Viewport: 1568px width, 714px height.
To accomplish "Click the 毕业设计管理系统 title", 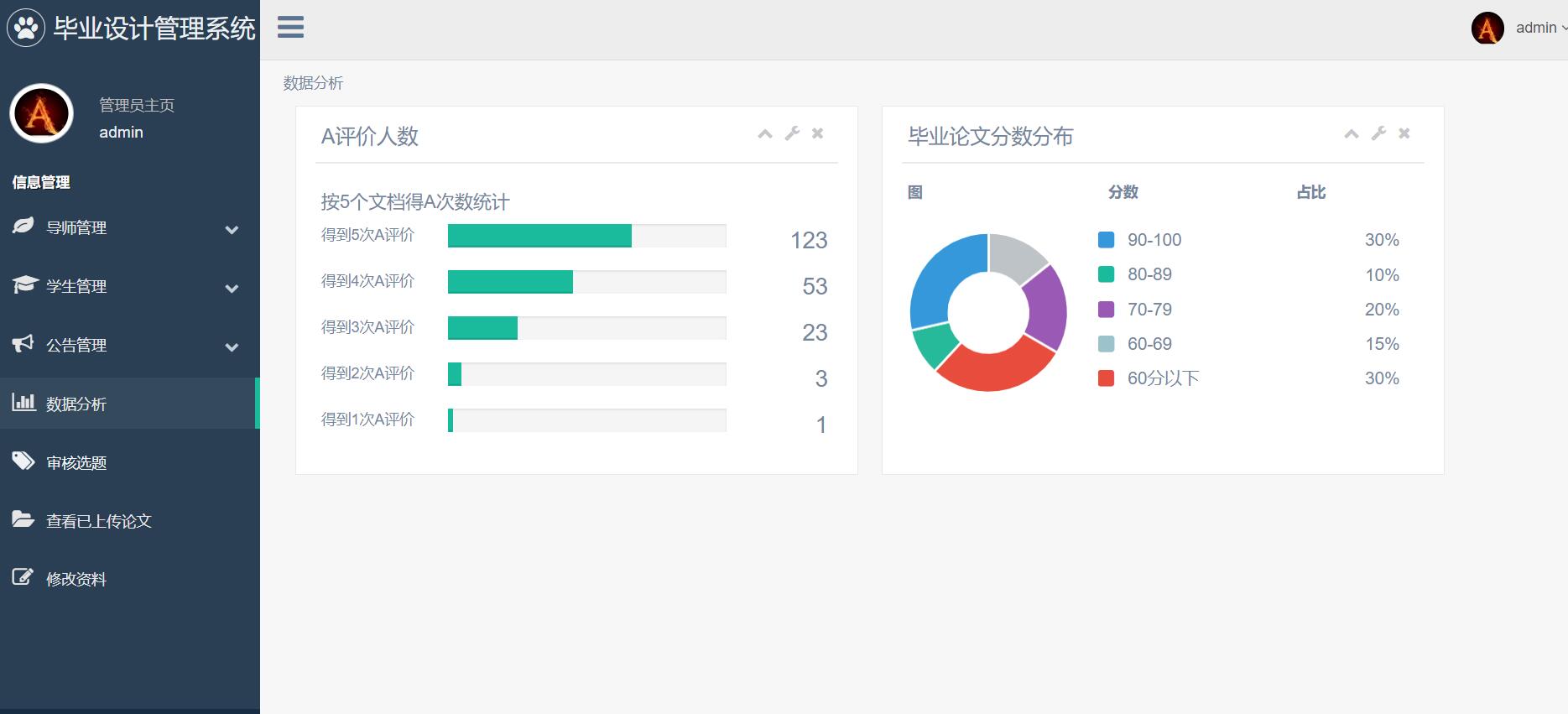I will (154, 29).
